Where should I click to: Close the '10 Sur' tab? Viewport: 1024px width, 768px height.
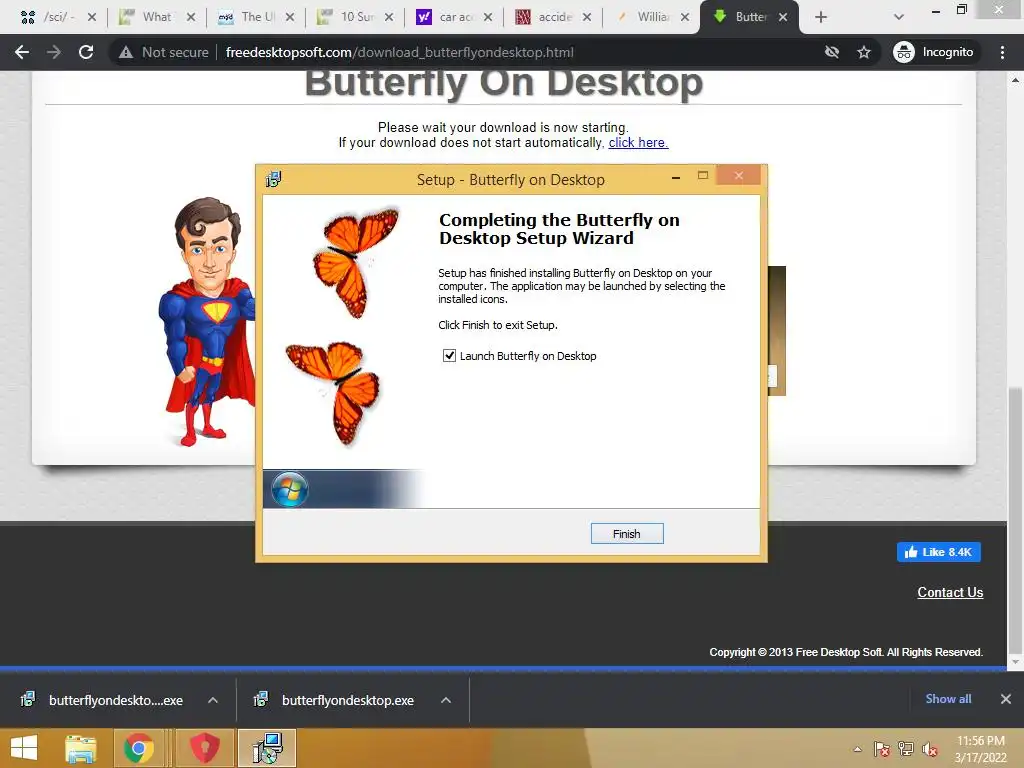389,17
